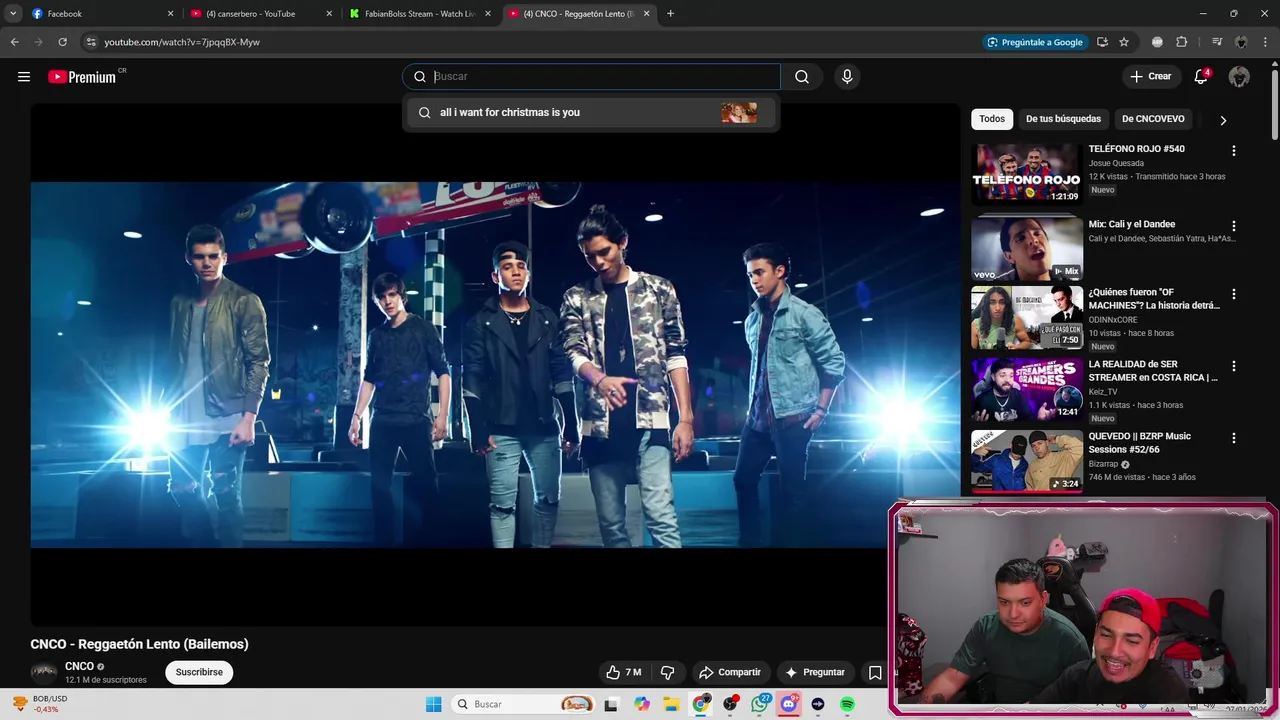Open options for TELÉFONO ROJO #540
This screenshot has width=1280, height=720.
click(x=1233, y=151)
